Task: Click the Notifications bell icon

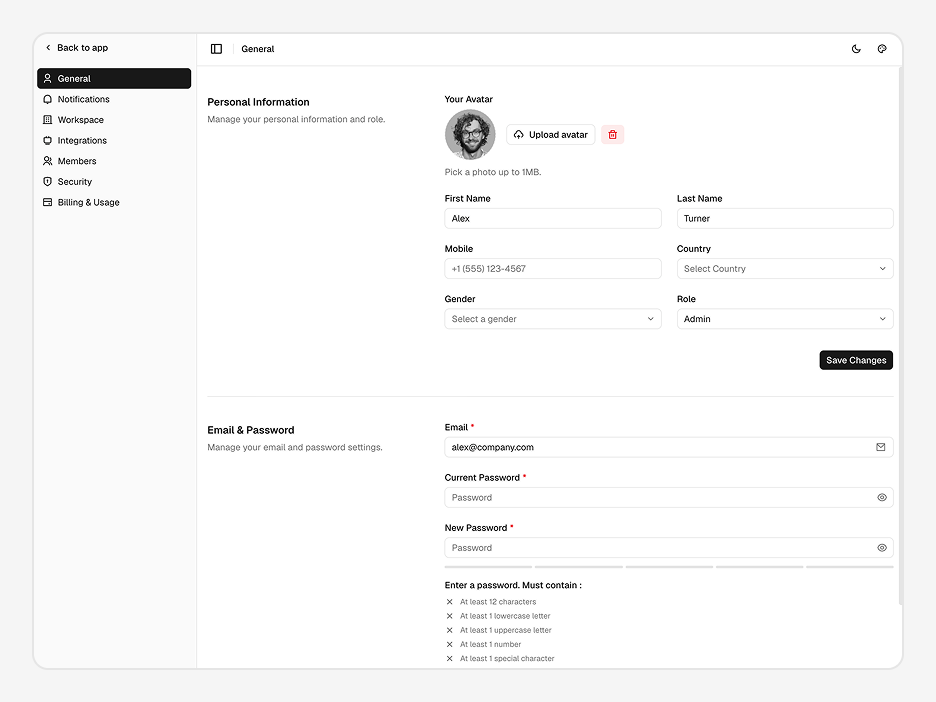Action: pos(48,99)
